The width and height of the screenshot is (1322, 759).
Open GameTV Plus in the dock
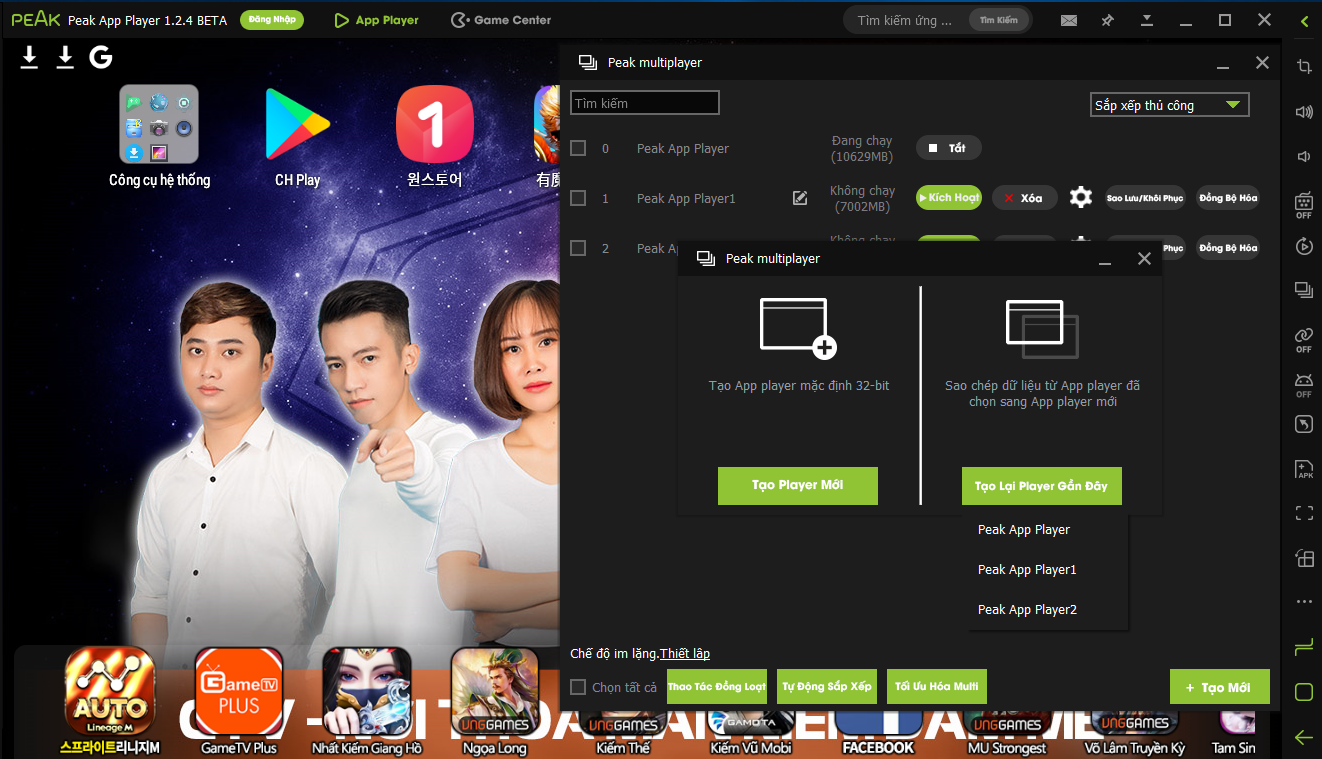(x=239, y=701)
